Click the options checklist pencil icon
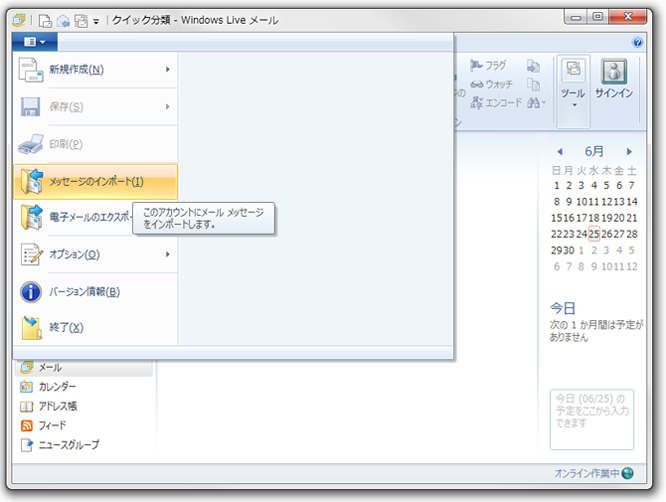Screen dimensions: 666x502 31,254
